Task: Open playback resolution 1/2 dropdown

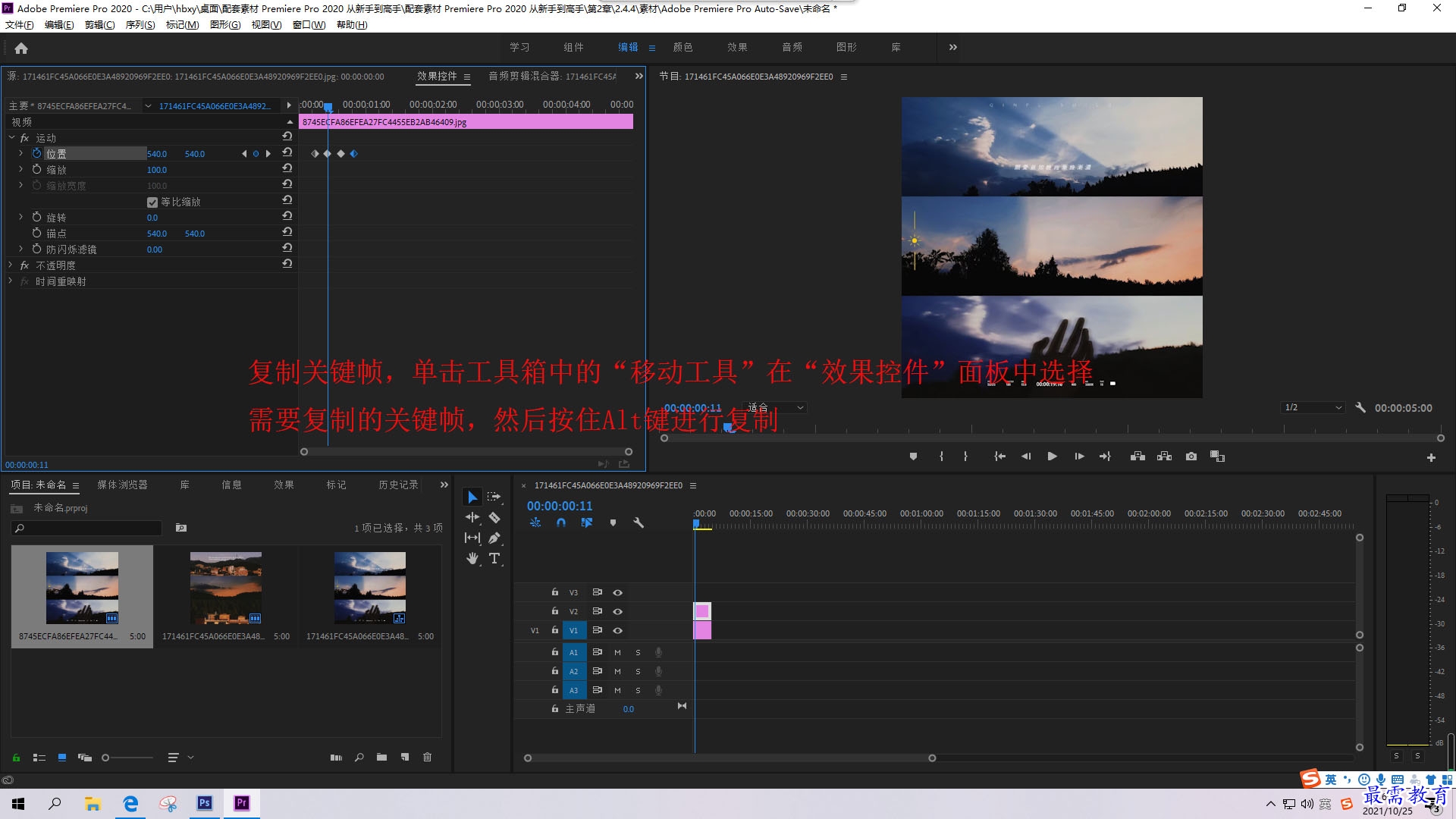Action: click(x=1313, y=407)
